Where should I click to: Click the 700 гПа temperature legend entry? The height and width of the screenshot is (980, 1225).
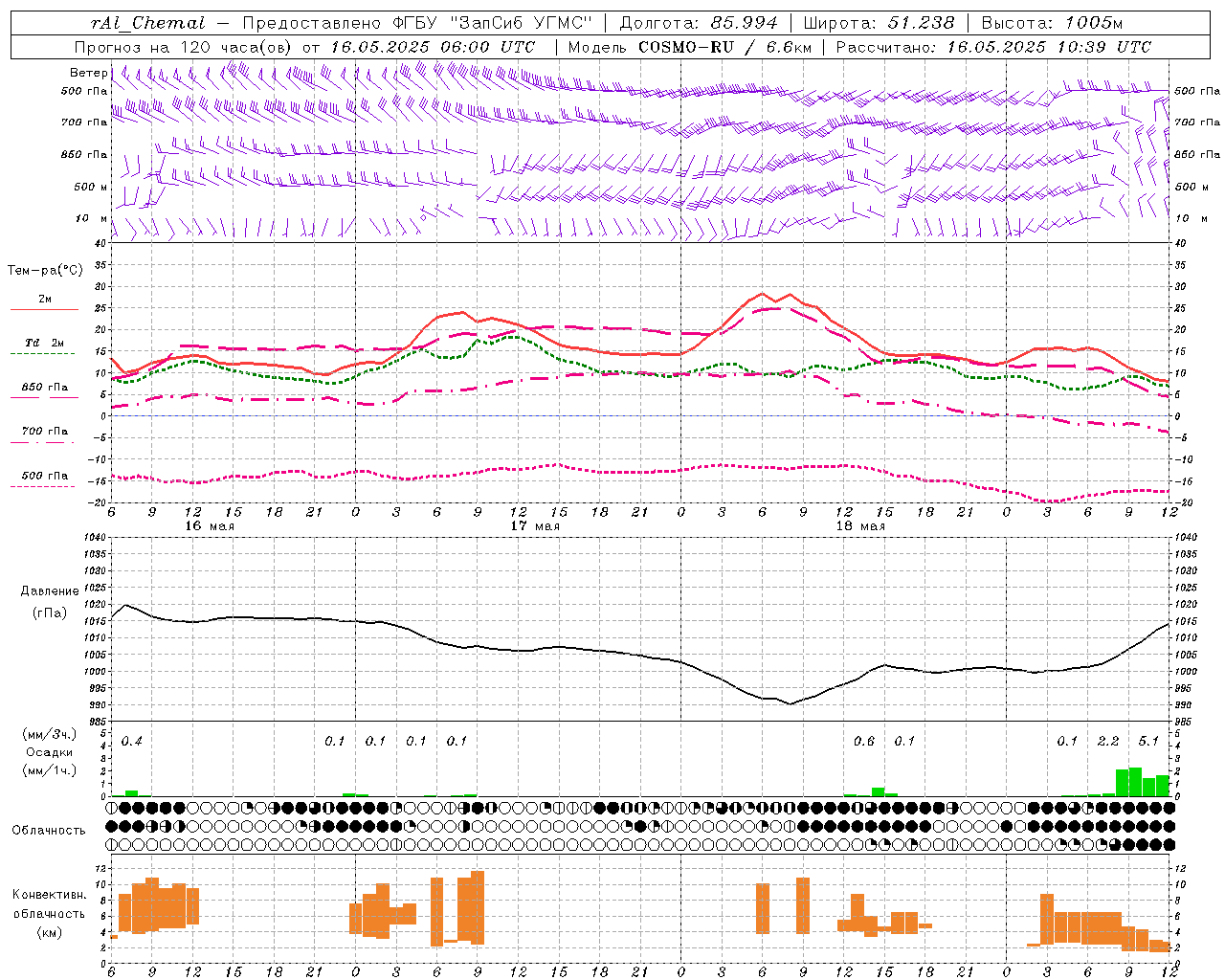[x=45, y=432]
